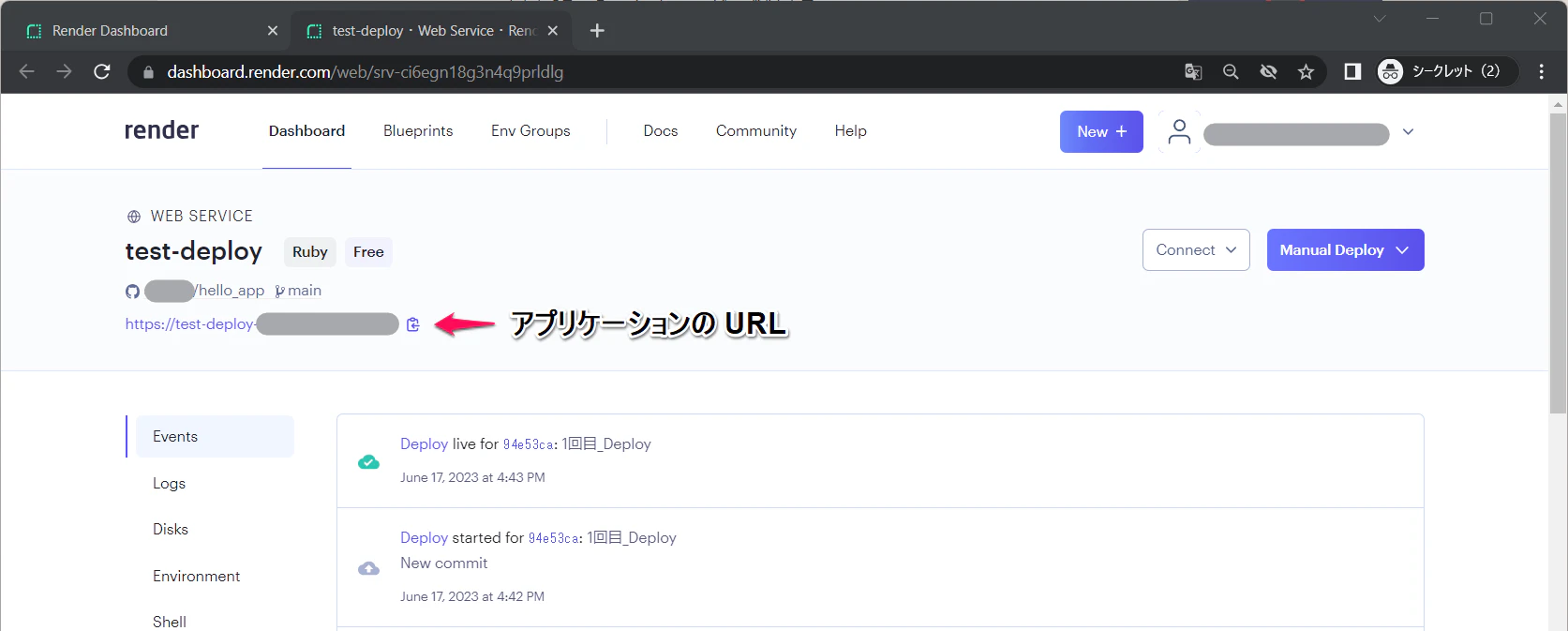
Task: Click the user account avatar icon
Action: point(1179,132)
